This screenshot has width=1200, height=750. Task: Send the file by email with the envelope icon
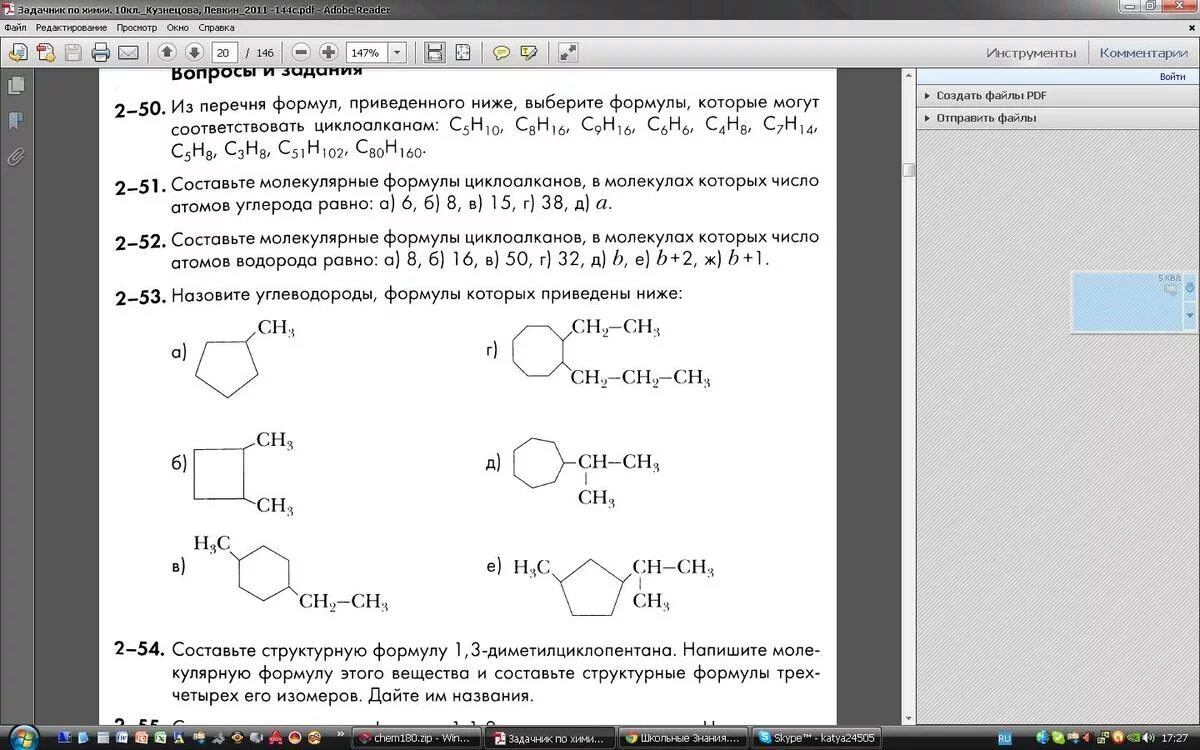click(x=128, y=52)
